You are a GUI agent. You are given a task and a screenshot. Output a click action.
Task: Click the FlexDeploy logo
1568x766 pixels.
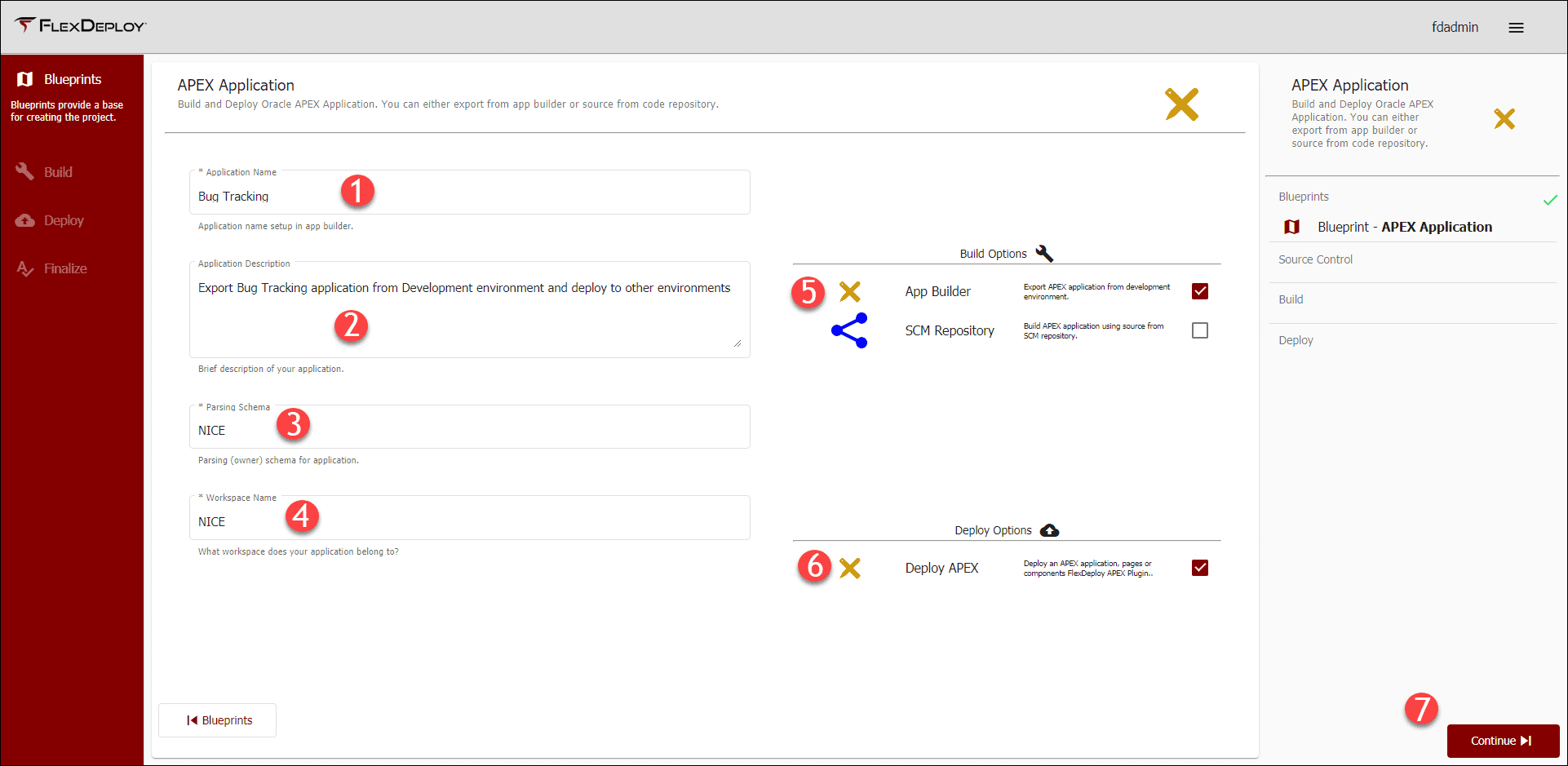coord(80,26)
